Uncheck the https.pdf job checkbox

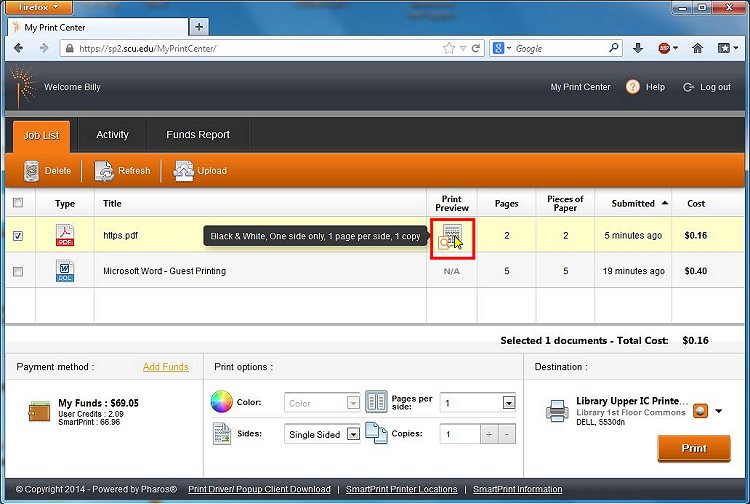tap(18, 236)
